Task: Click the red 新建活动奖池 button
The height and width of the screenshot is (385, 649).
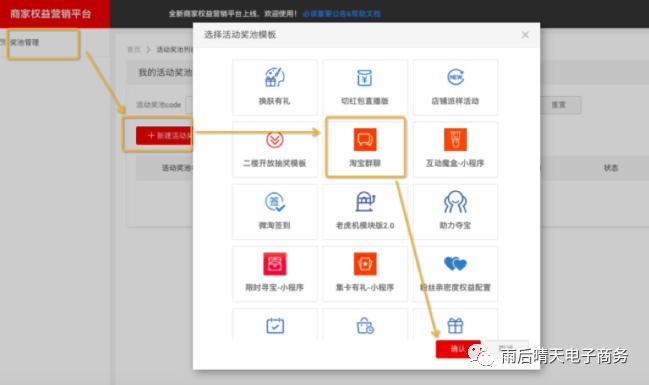Action: coord(164,135)
